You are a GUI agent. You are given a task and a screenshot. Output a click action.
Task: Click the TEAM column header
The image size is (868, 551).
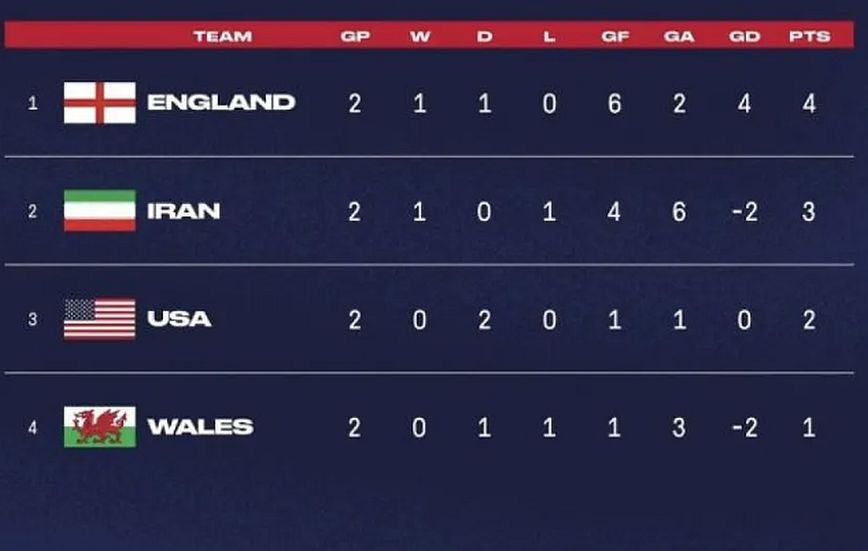pos(223,37)
